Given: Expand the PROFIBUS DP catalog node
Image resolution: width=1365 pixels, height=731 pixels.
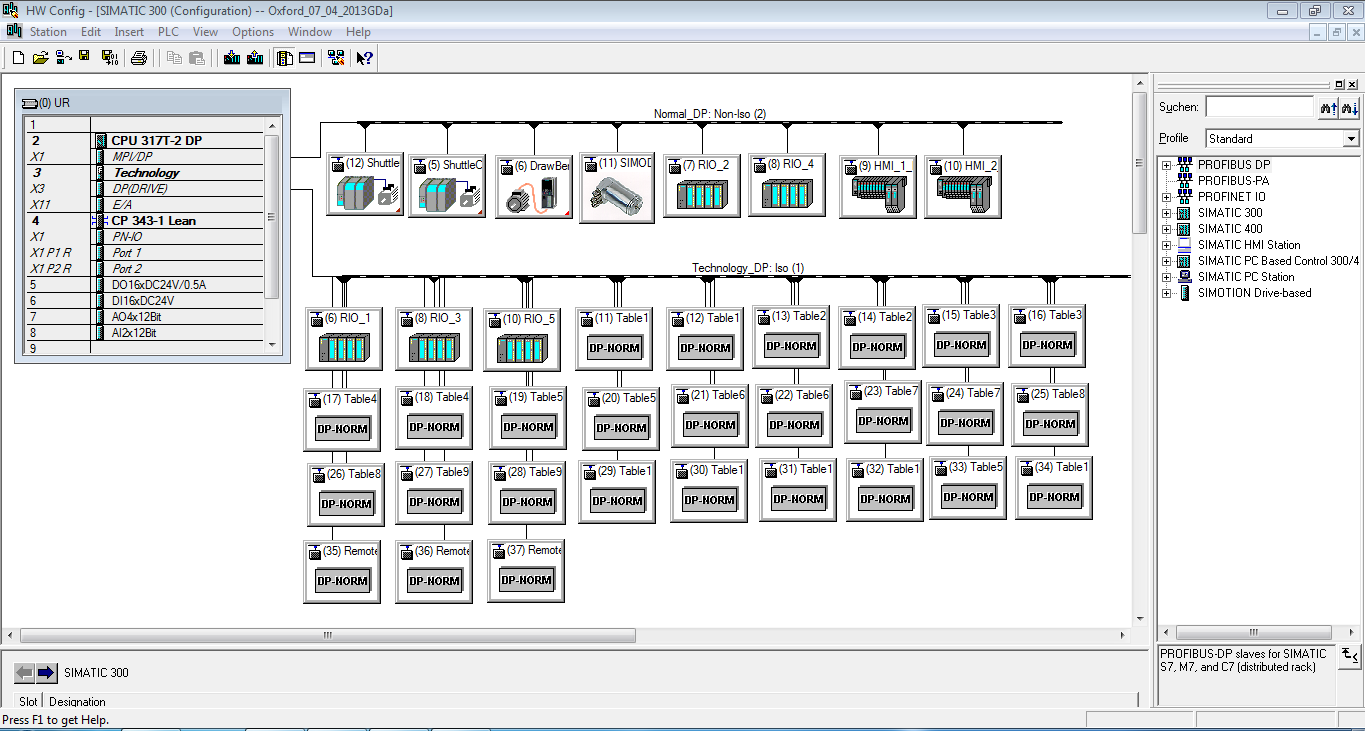Looking at the screenshot, I should 1166,165.
